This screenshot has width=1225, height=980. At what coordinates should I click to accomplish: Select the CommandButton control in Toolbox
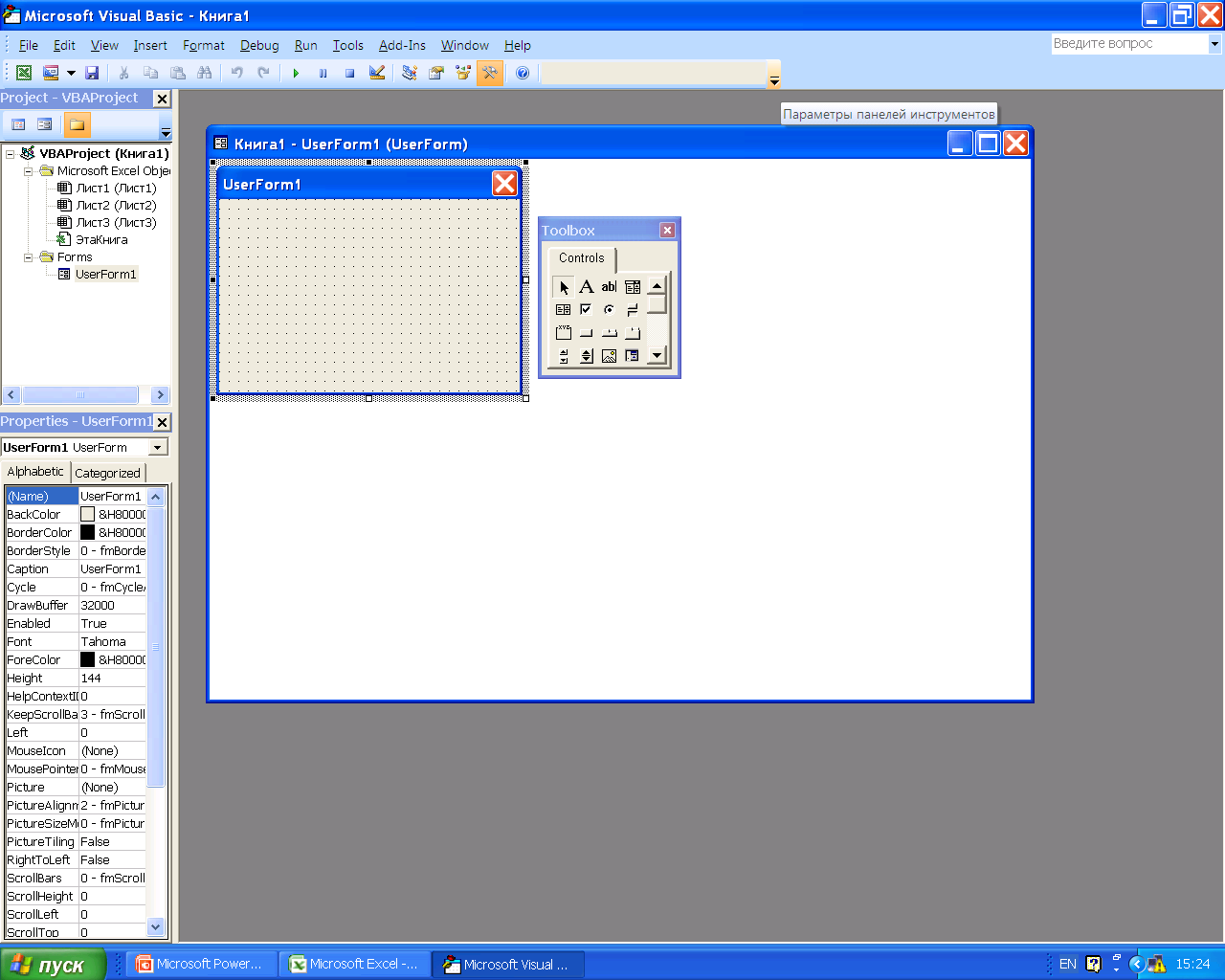coord(587,333)
